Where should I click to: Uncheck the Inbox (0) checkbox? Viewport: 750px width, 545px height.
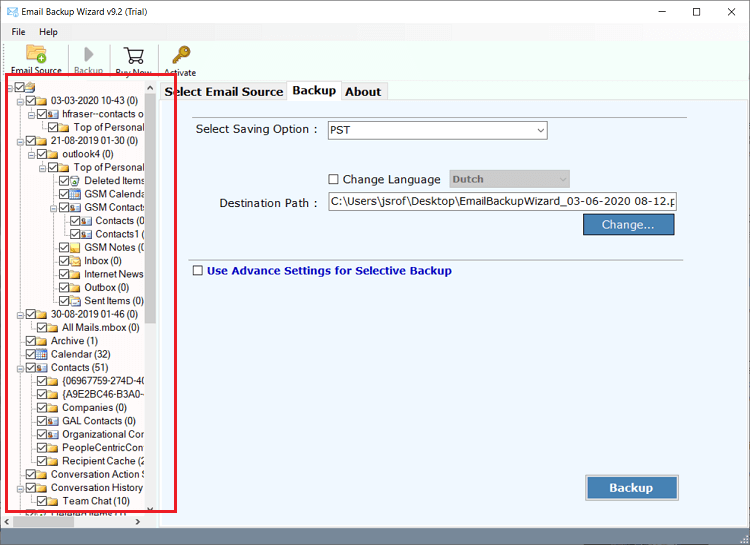point(64,261)
